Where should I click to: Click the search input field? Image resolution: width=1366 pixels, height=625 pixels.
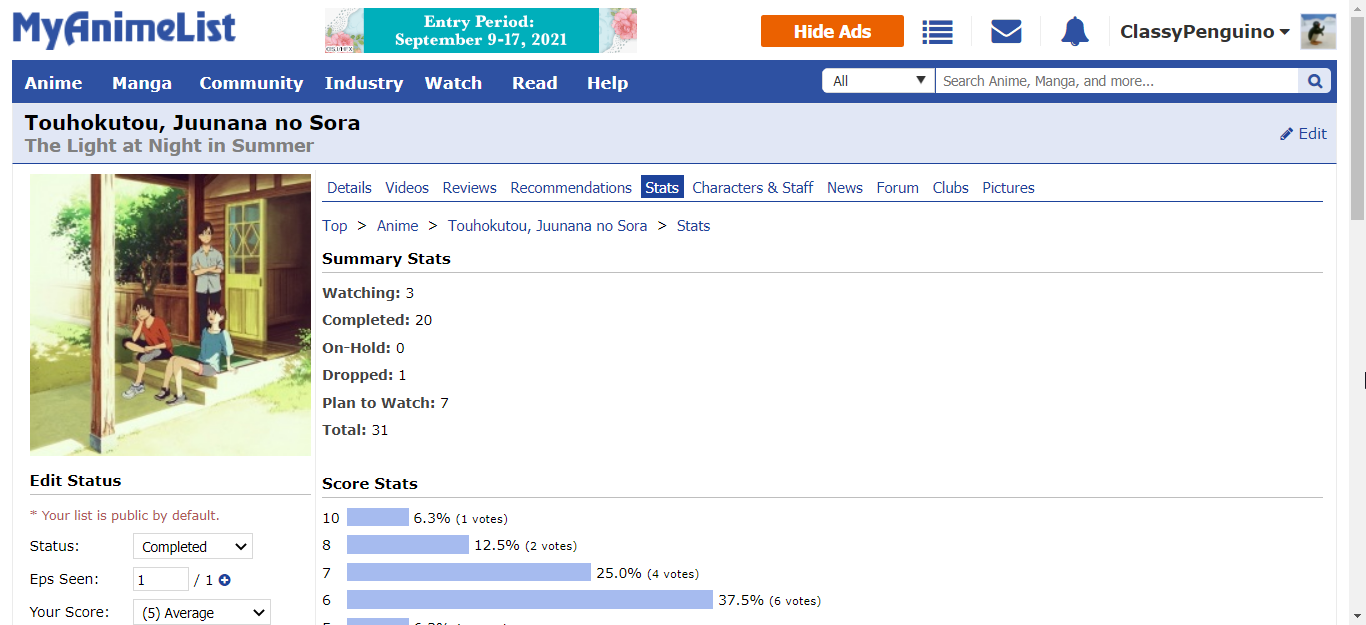(x=1117, y=81)
